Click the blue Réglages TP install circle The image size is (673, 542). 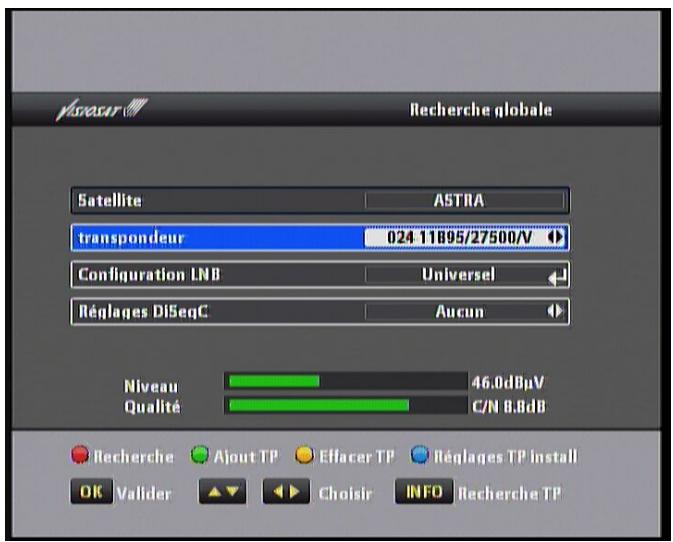pyautogui.click(x=419, y=455)
